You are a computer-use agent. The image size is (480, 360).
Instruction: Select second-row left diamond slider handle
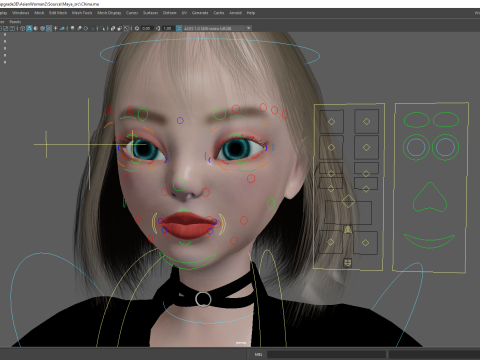[x=331, y=147]
